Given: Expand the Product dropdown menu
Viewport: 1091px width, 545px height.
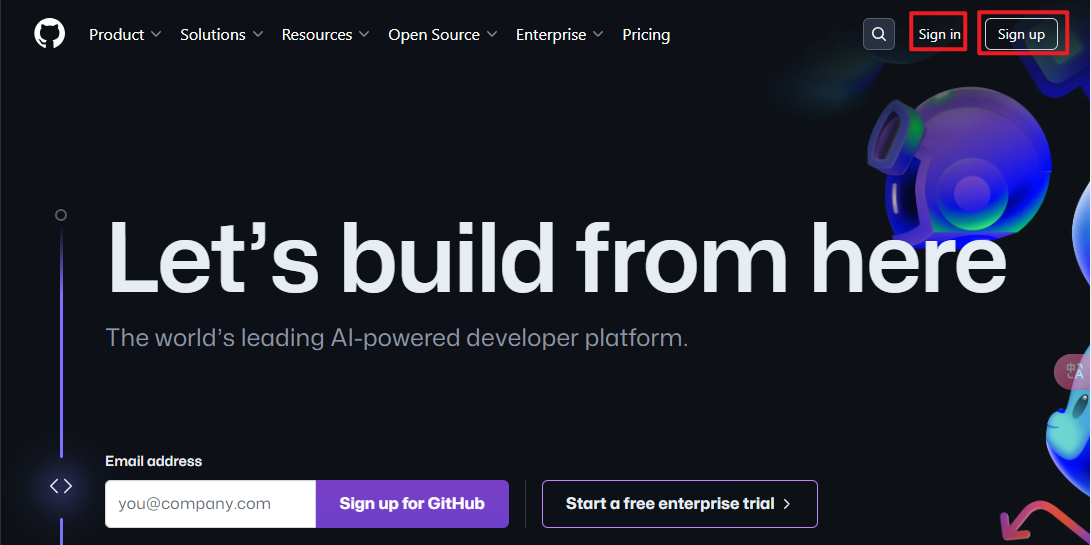Looking at the screenshot, I should click(x=124, y=34).
